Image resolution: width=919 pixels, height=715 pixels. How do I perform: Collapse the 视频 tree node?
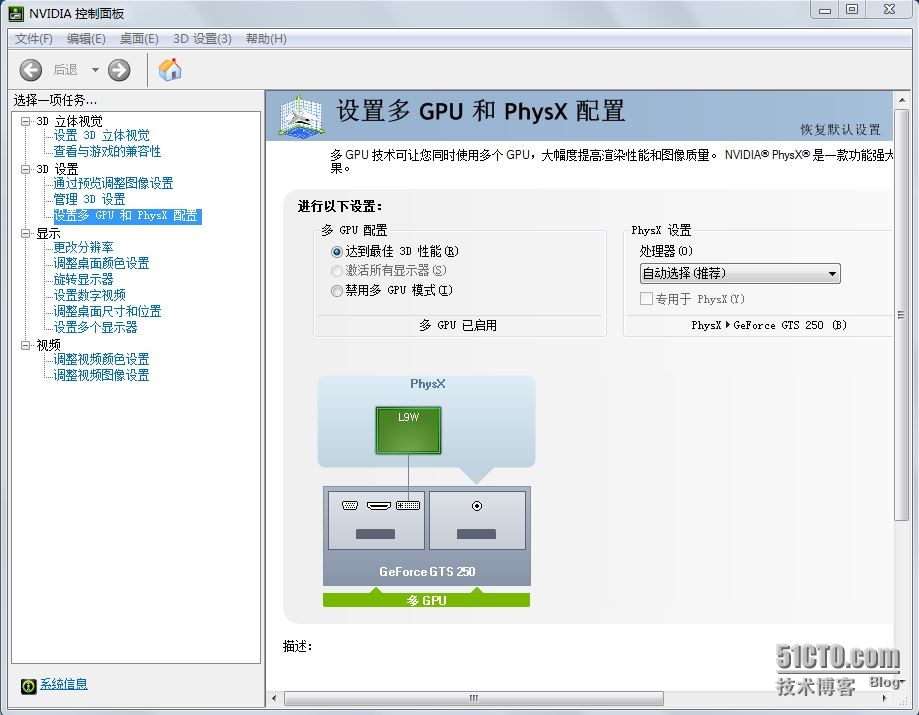(x=26, y=345)
